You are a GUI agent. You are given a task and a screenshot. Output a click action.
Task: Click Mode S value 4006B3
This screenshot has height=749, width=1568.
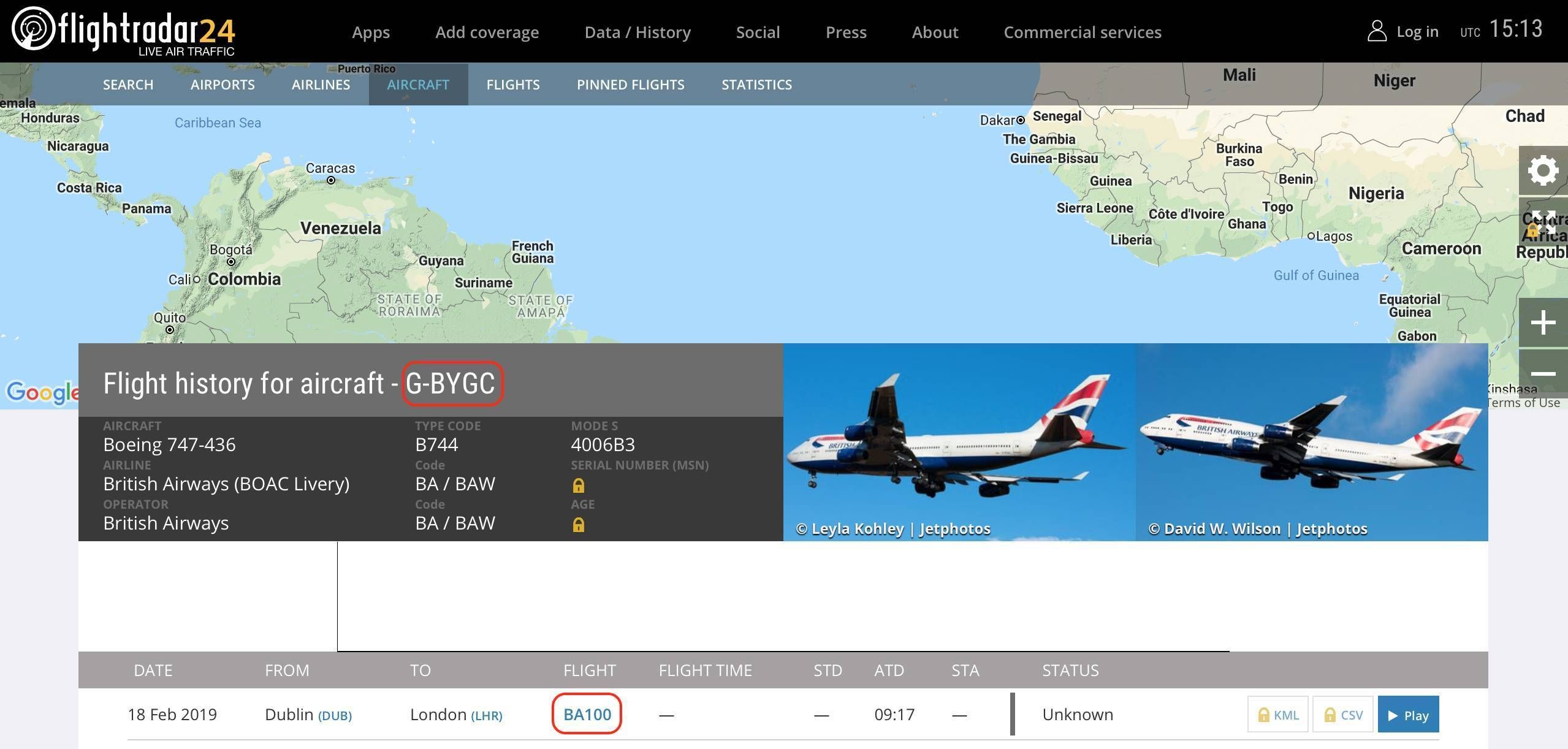[x=603, y=444]
